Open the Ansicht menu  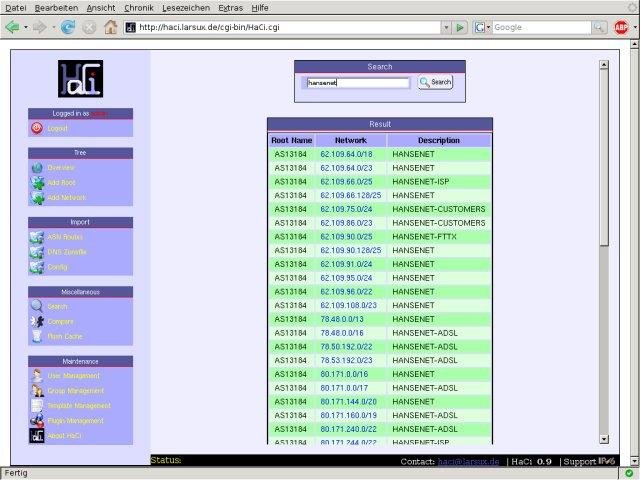click(x=101, y=8)
